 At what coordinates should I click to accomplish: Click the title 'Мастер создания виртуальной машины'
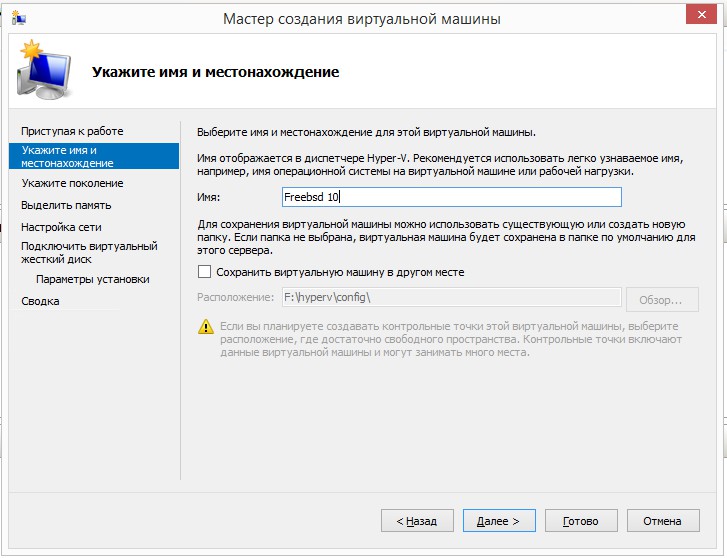pyautogui.click(x=362, y=19)
